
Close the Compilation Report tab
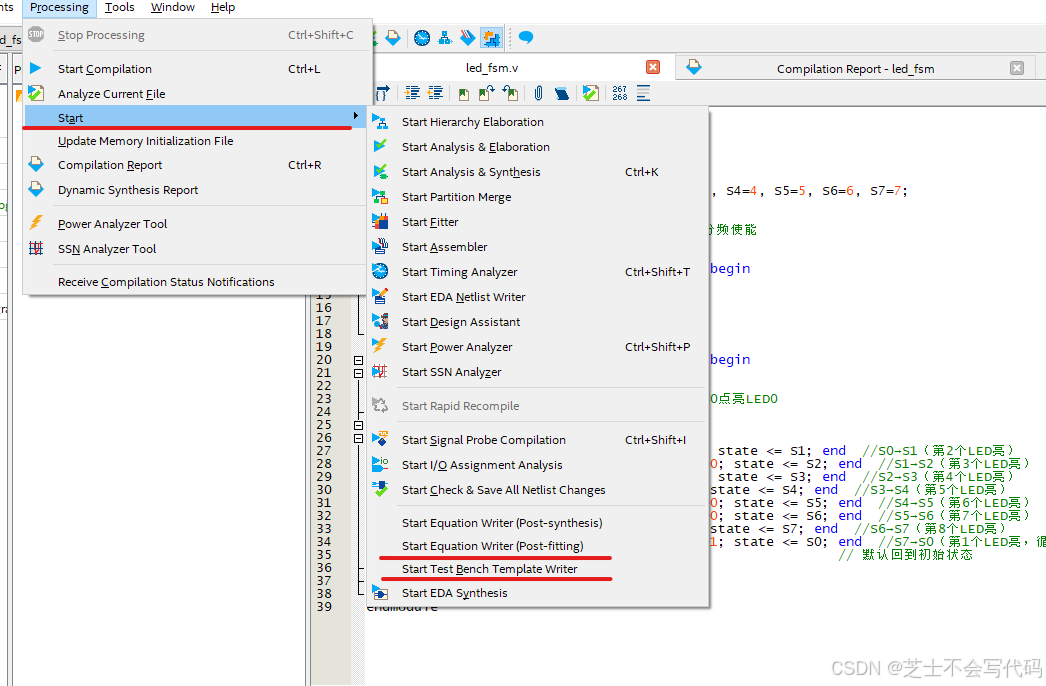tap(1017, 67)
